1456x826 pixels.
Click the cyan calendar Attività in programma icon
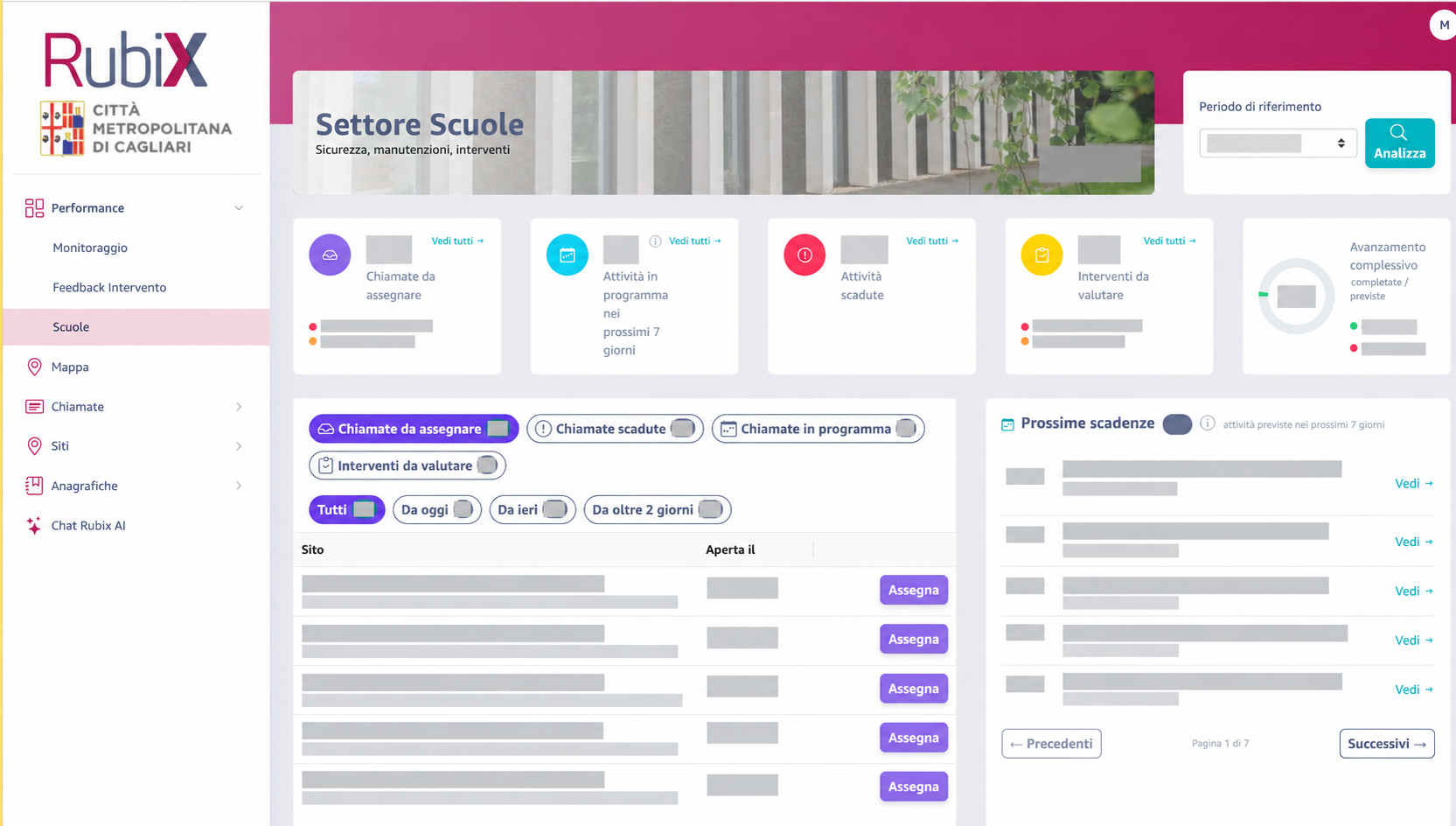point(568,255)
